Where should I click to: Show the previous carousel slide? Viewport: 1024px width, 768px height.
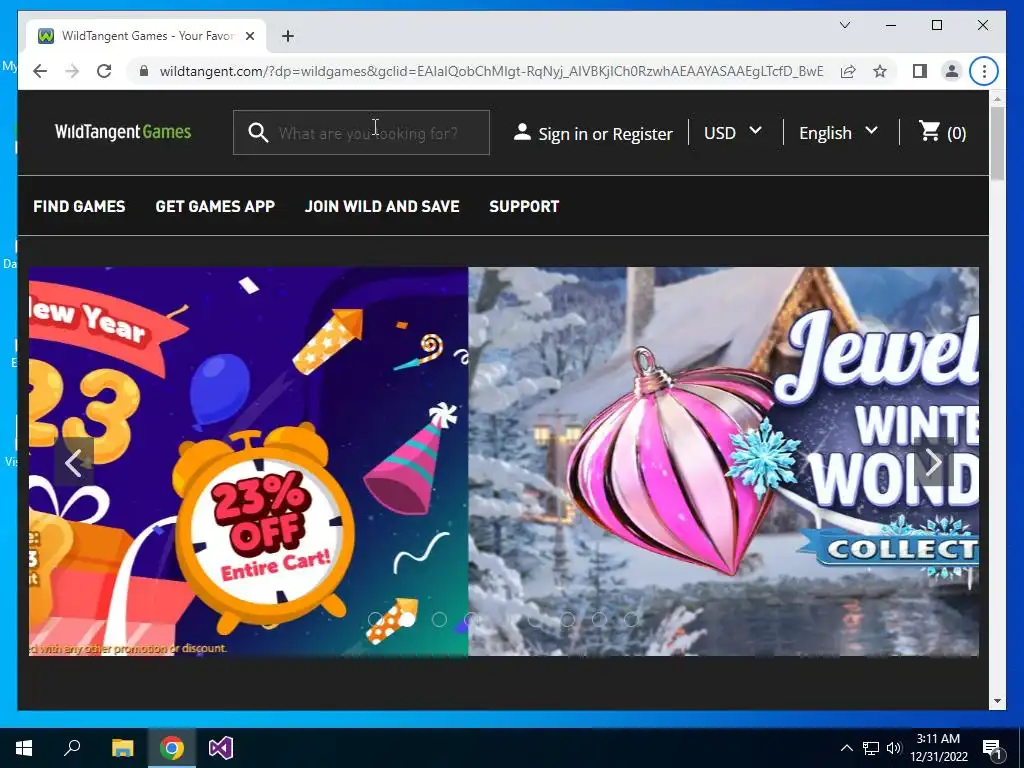coord(74,462)
